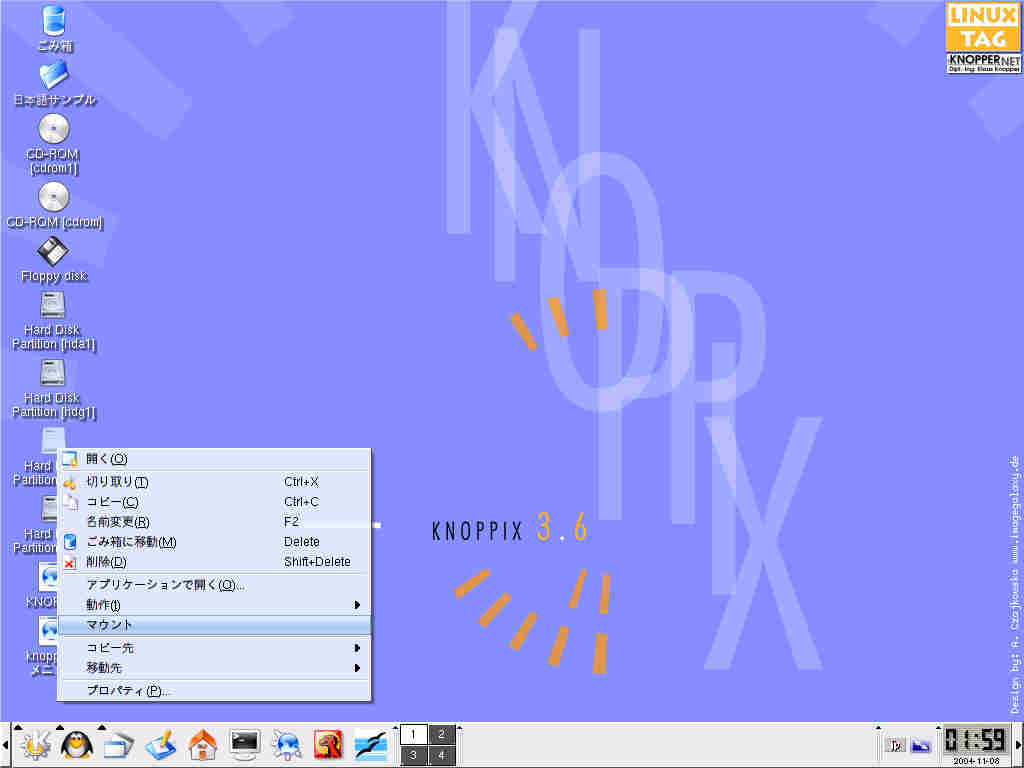Open the Home folder panel icon

(202, 744)
